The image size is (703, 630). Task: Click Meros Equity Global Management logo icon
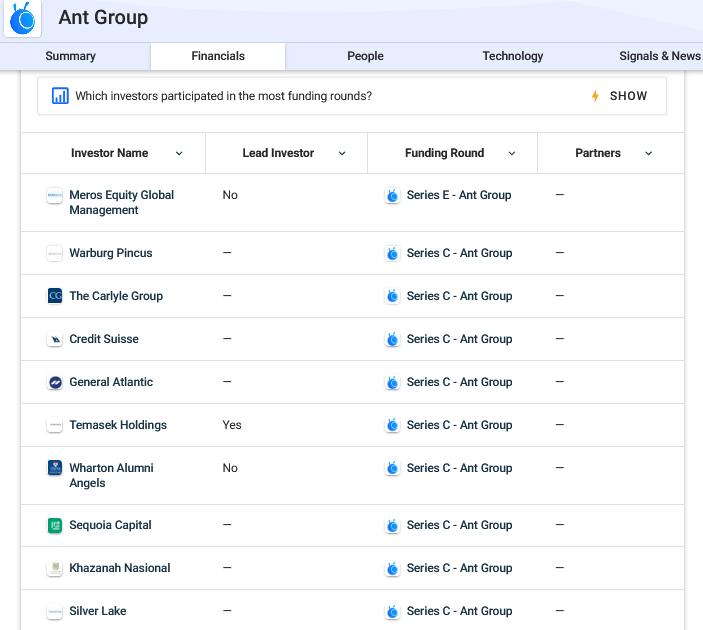55,196
